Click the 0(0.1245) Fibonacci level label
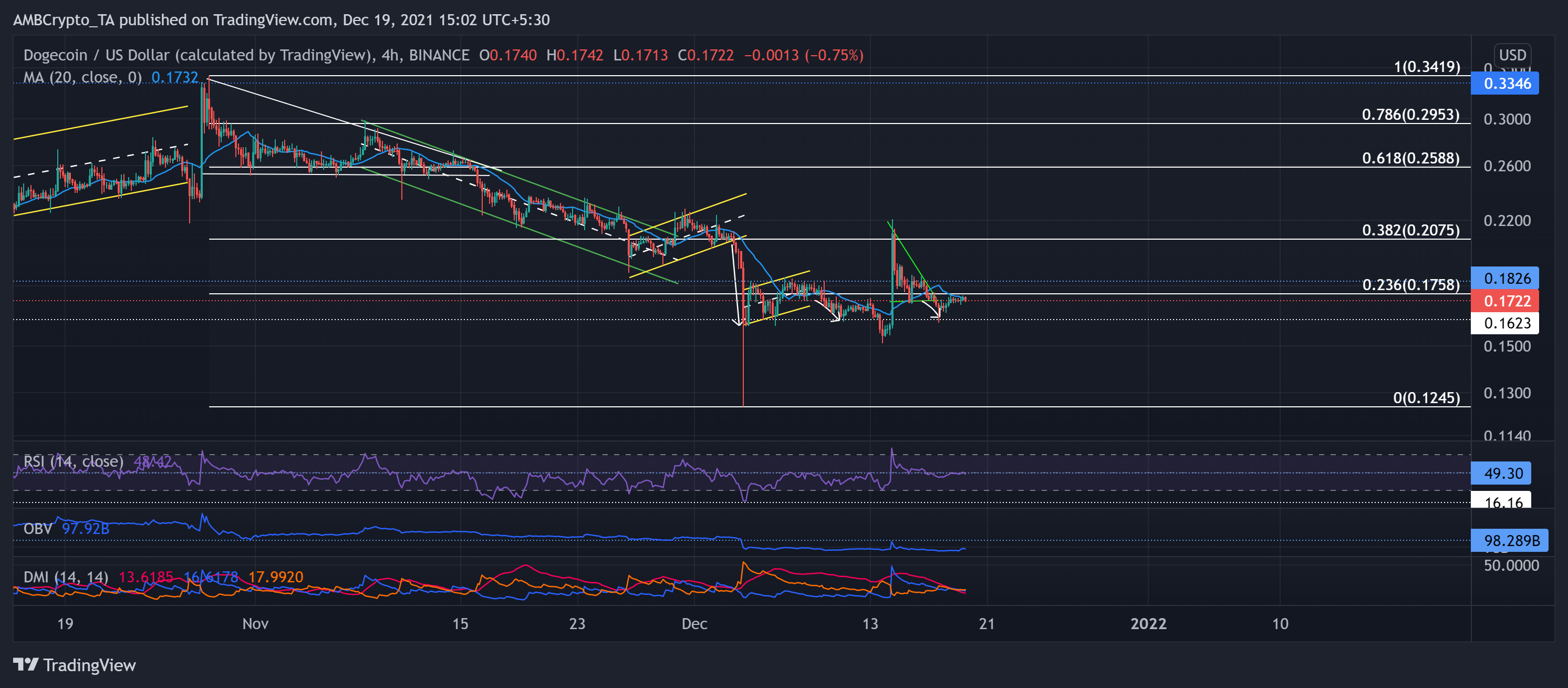The width and height of the screenshot is (1568, 688). point(1427,398)
